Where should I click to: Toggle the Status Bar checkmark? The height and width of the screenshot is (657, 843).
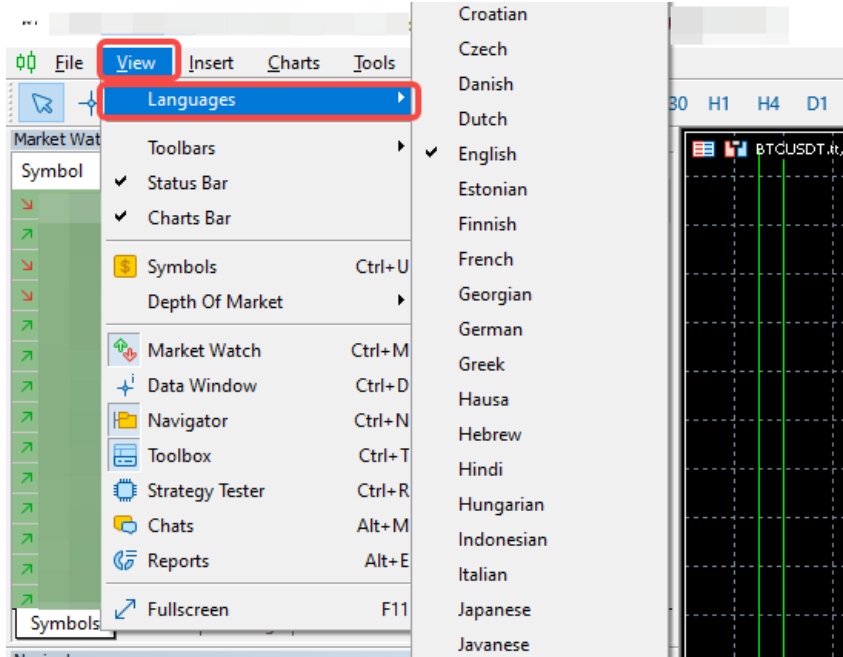tap(187, 183)
